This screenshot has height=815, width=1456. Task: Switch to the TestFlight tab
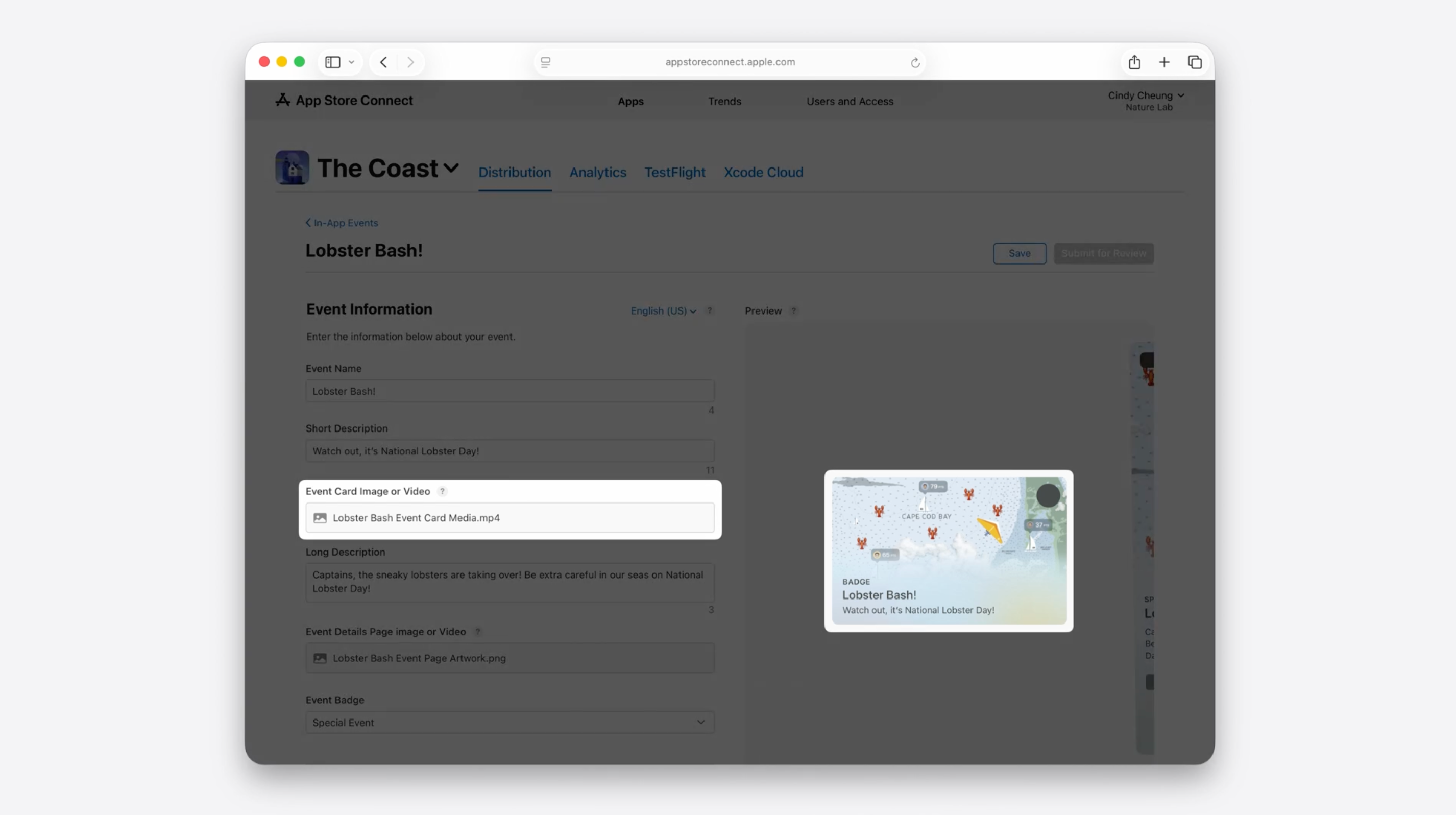pos(675,173)
